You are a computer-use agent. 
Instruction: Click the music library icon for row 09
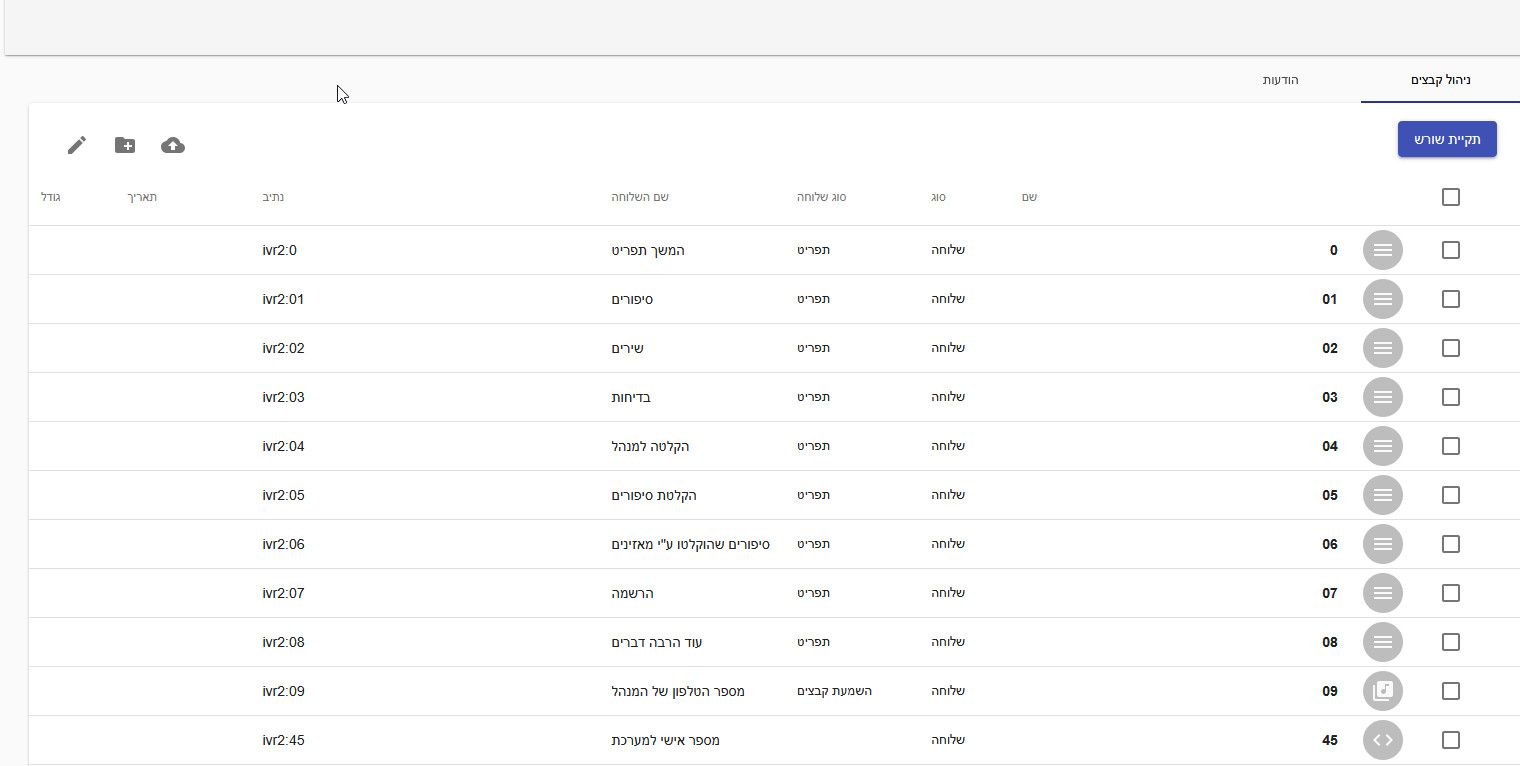[x=1383, y=691]
